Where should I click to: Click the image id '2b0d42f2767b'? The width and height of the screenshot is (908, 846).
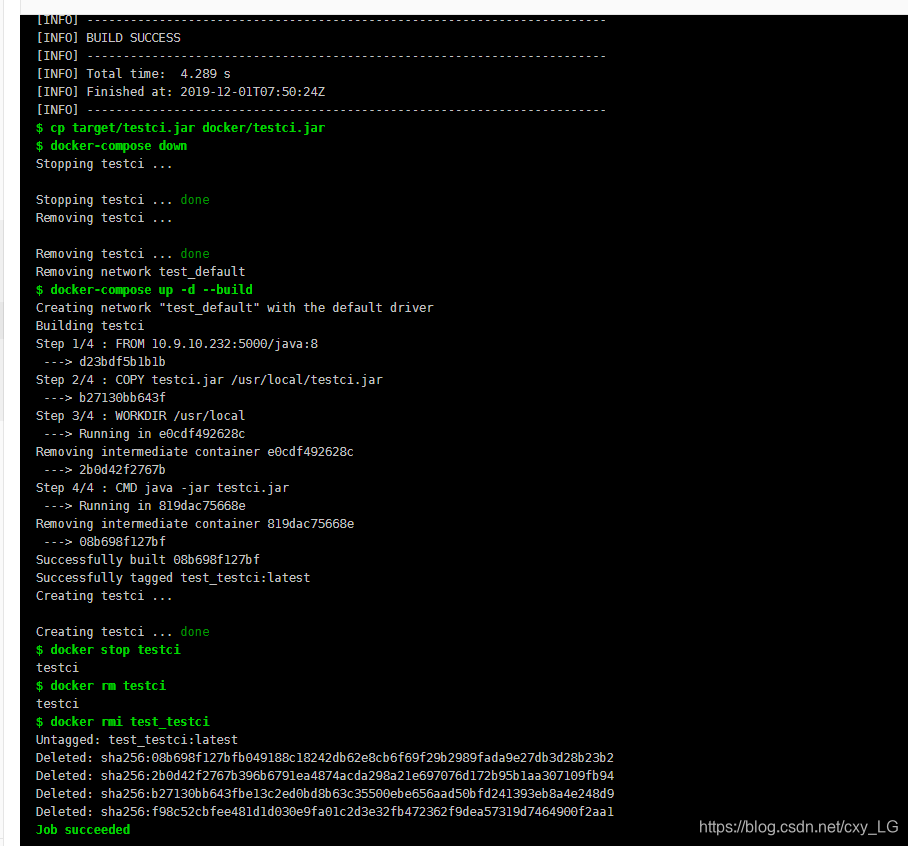(x=122, y=470)
